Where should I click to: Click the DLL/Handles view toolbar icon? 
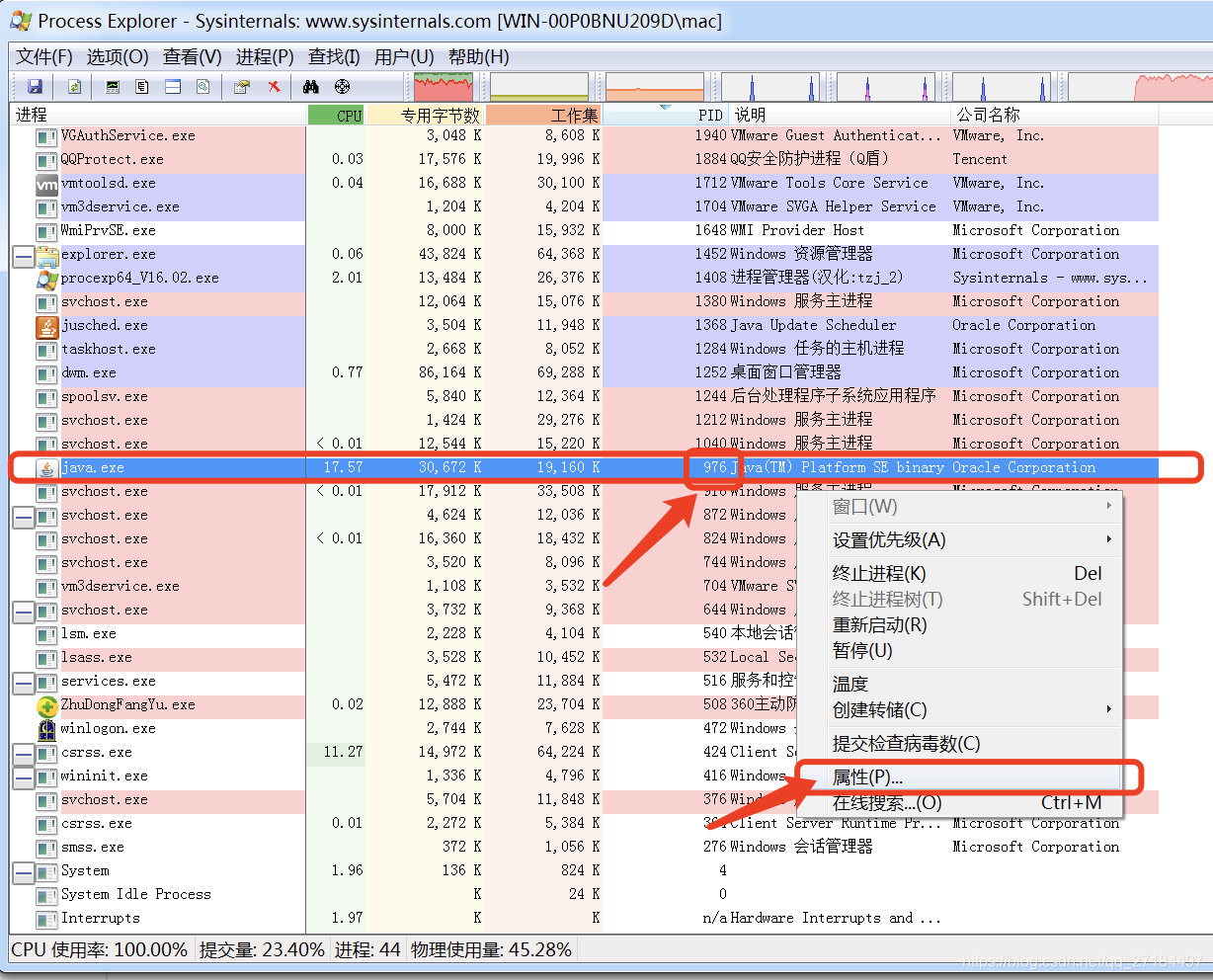[202, 87]
